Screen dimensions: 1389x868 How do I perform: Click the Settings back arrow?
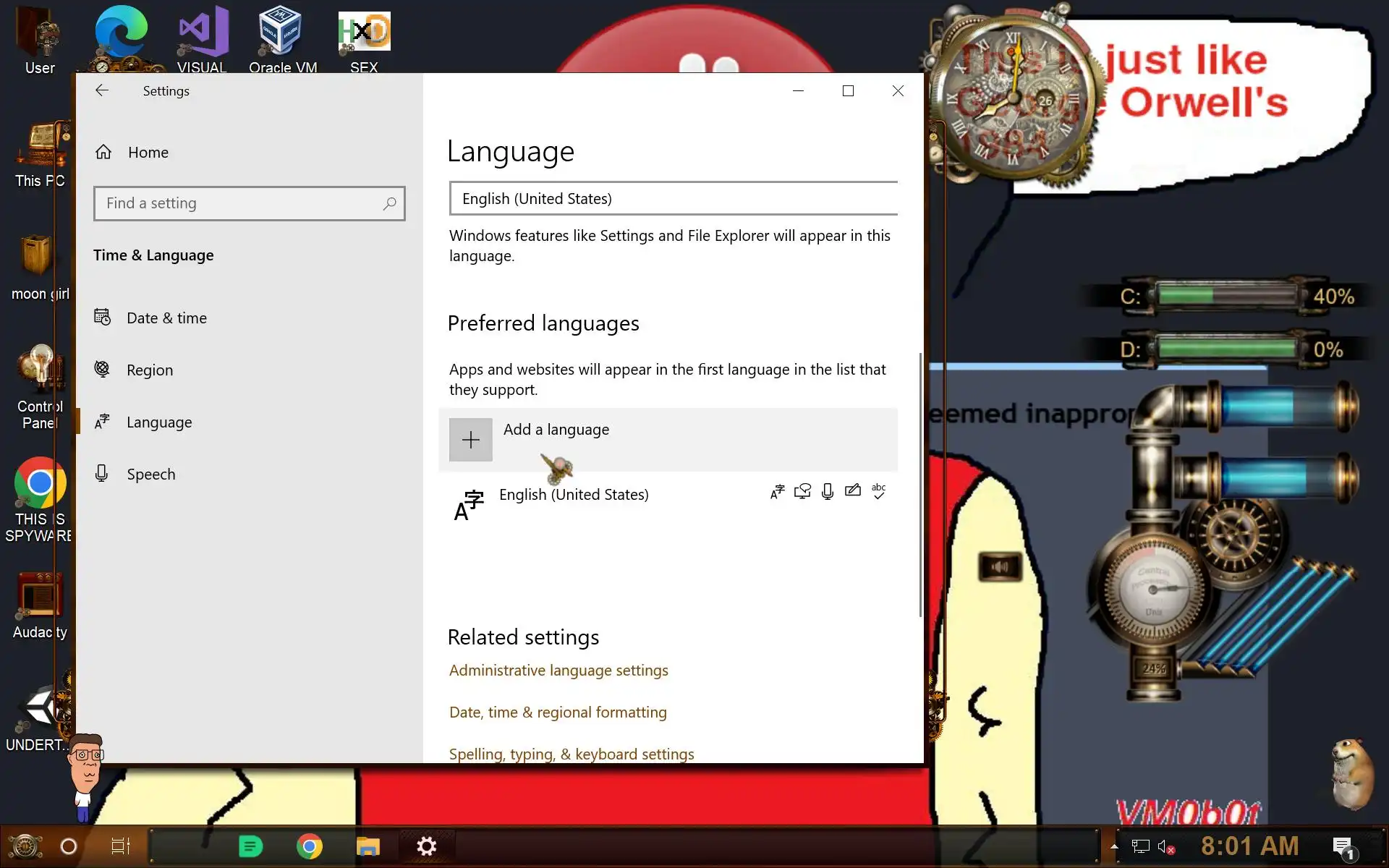(102, 90)
